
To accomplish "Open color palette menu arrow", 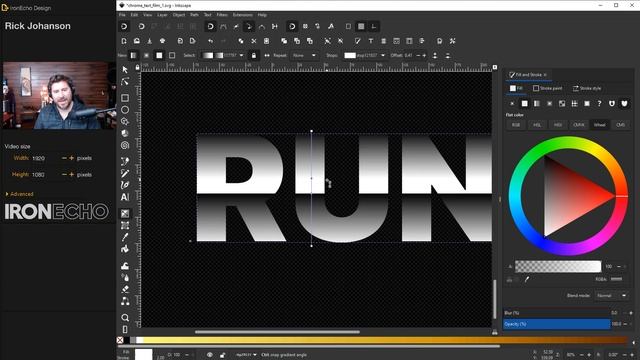I will (x=633, y=342).
